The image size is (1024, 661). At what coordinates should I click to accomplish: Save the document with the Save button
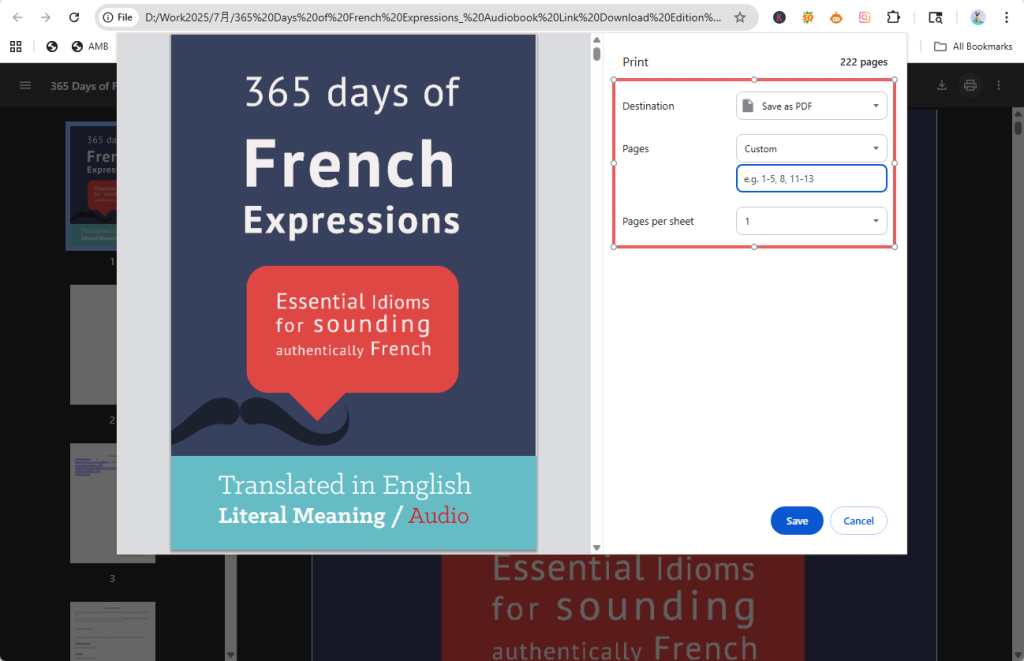[796, 520]
